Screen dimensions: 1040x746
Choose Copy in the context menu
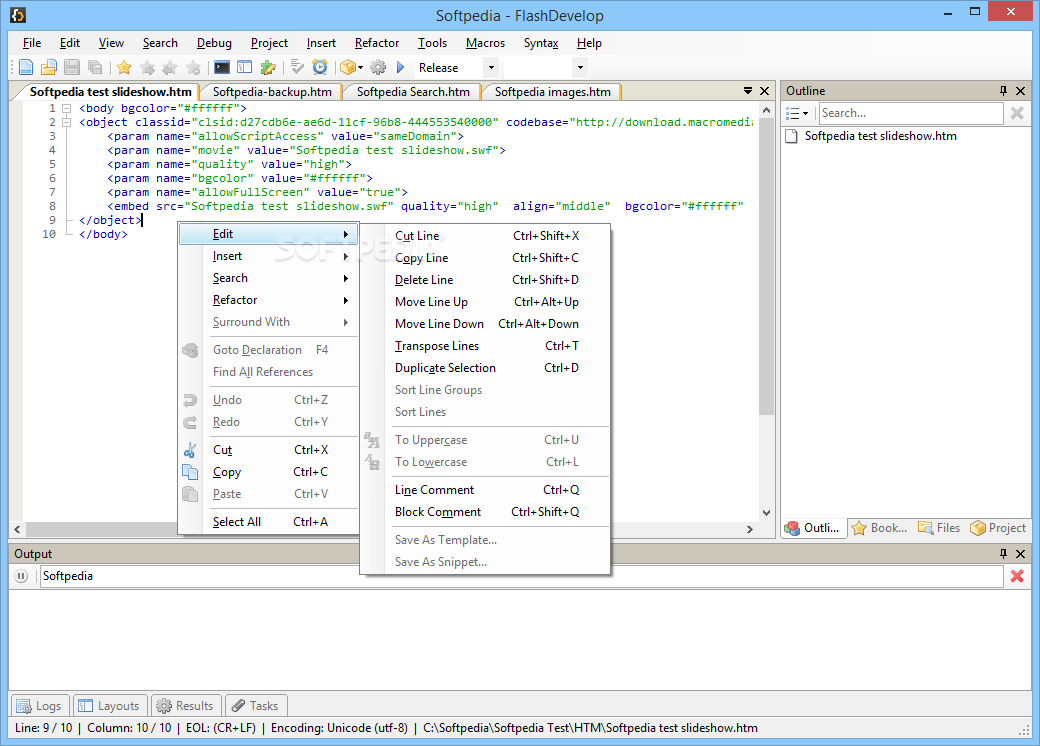(x=269, y=471)
